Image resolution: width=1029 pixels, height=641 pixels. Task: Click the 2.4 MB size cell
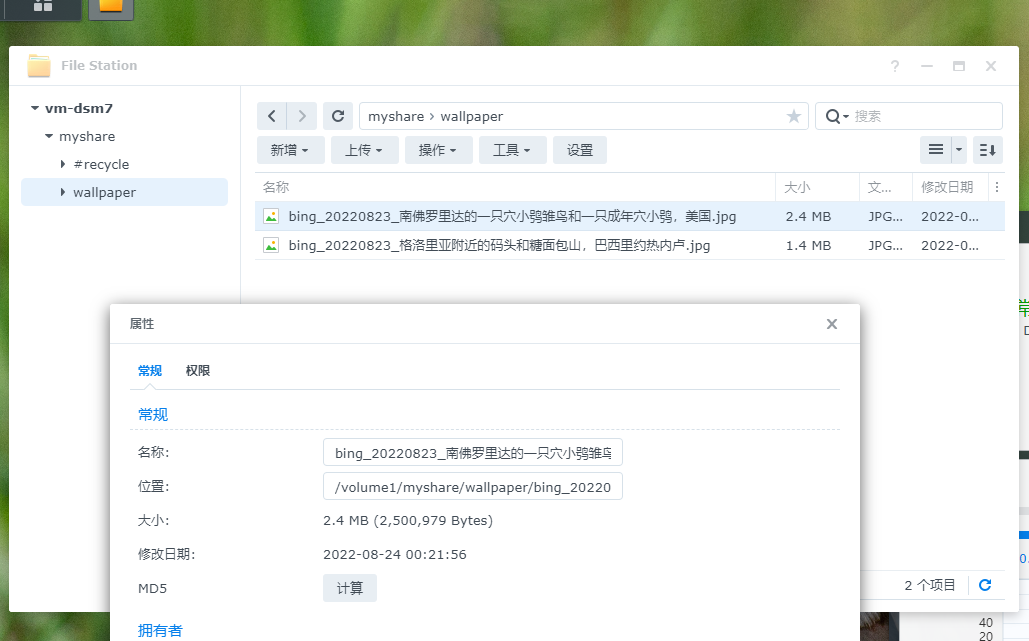[x=808, y=216]
